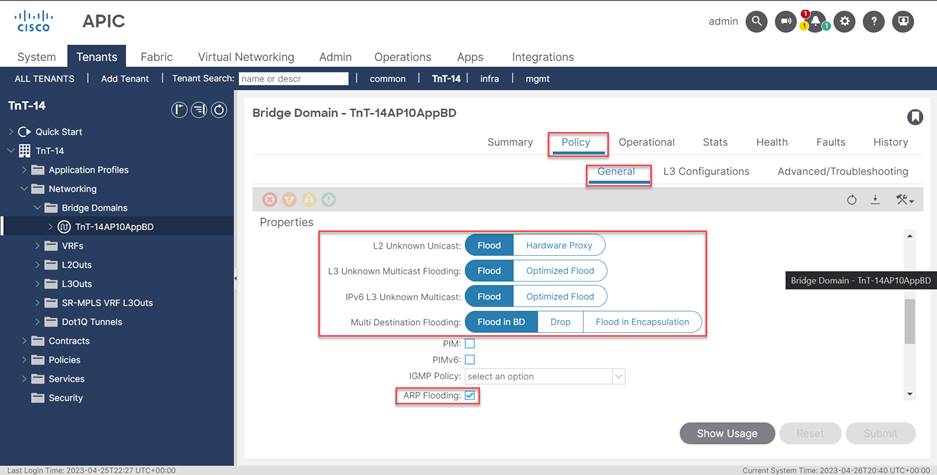The image size is (937, 475).
Task: Click the first circular icon beside TnT-14 title
Action: 179,110
